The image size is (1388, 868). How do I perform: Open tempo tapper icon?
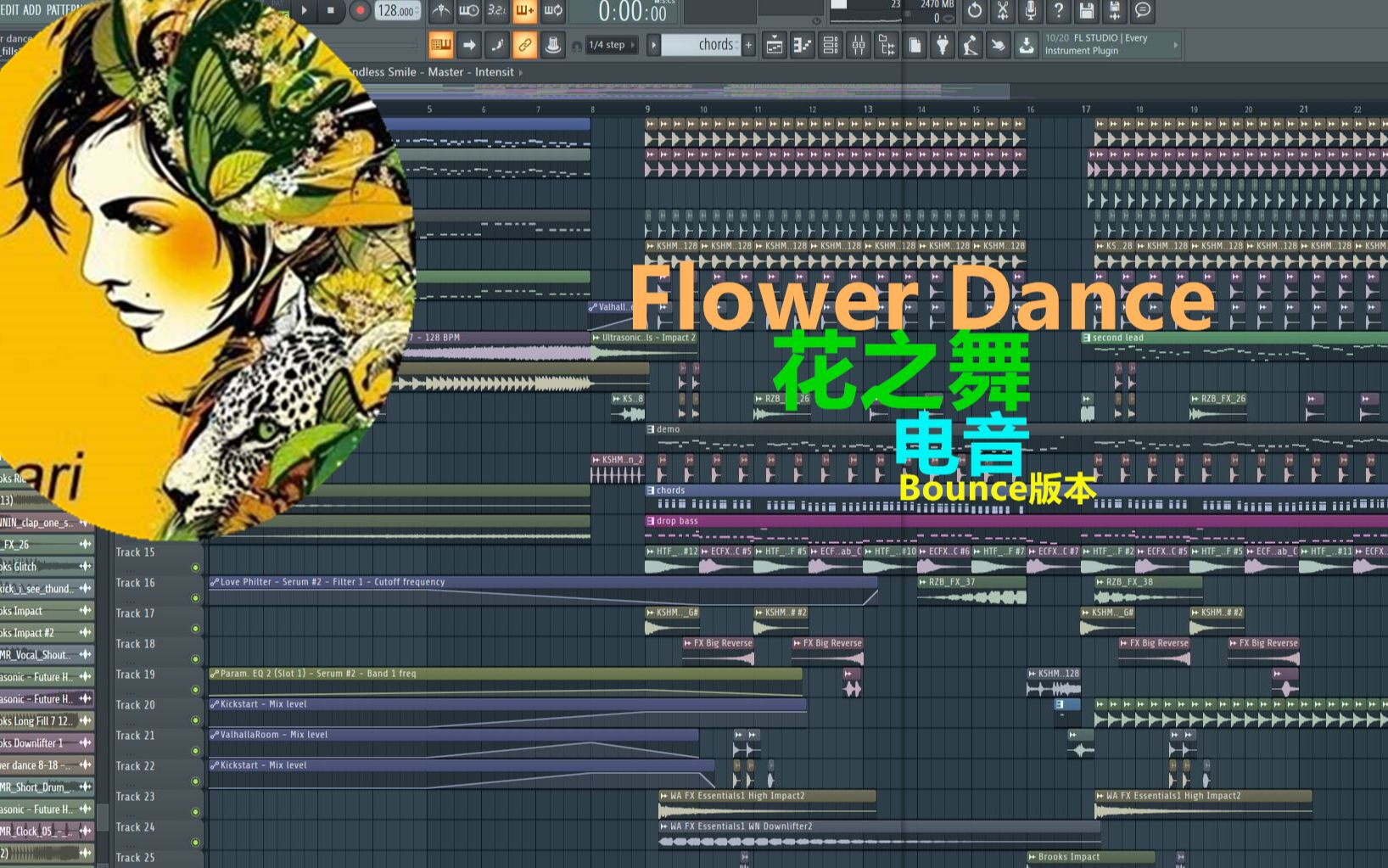(x=971, y=45)
